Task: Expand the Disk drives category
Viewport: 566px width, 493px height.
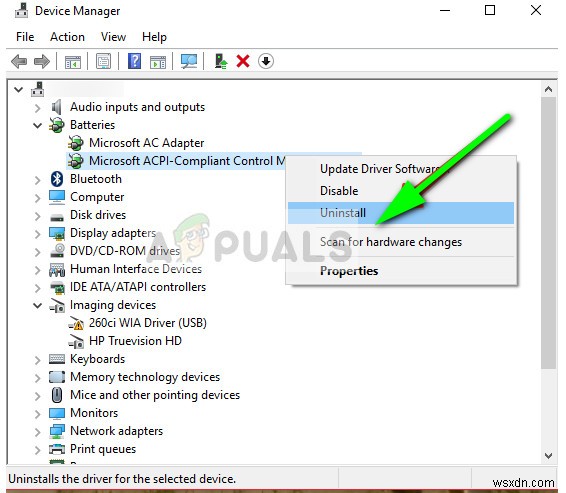Action: (x=38, y=216)
